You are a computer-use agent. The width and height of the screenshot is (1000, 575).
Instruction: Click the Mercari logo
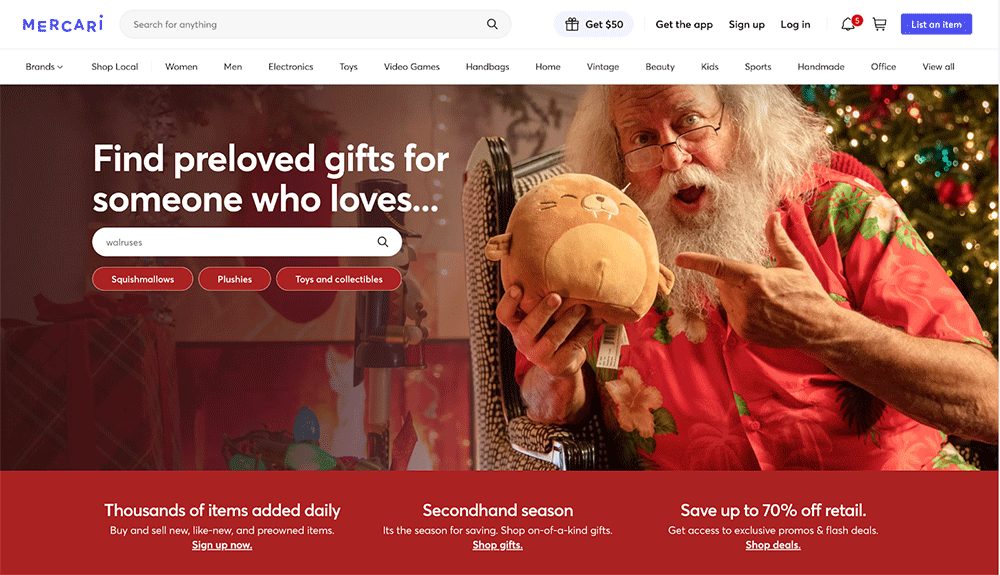62,24
